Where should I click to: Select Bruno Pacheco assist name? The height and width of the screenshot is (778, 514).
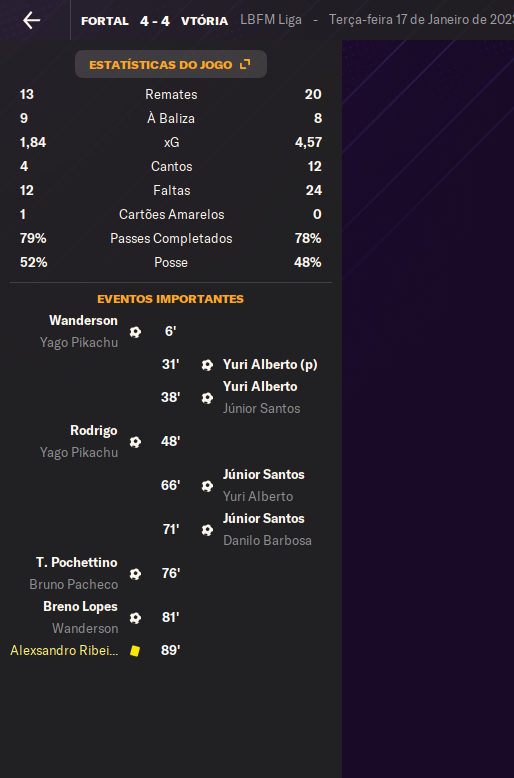pyautogui.click(x=73, y=584)
